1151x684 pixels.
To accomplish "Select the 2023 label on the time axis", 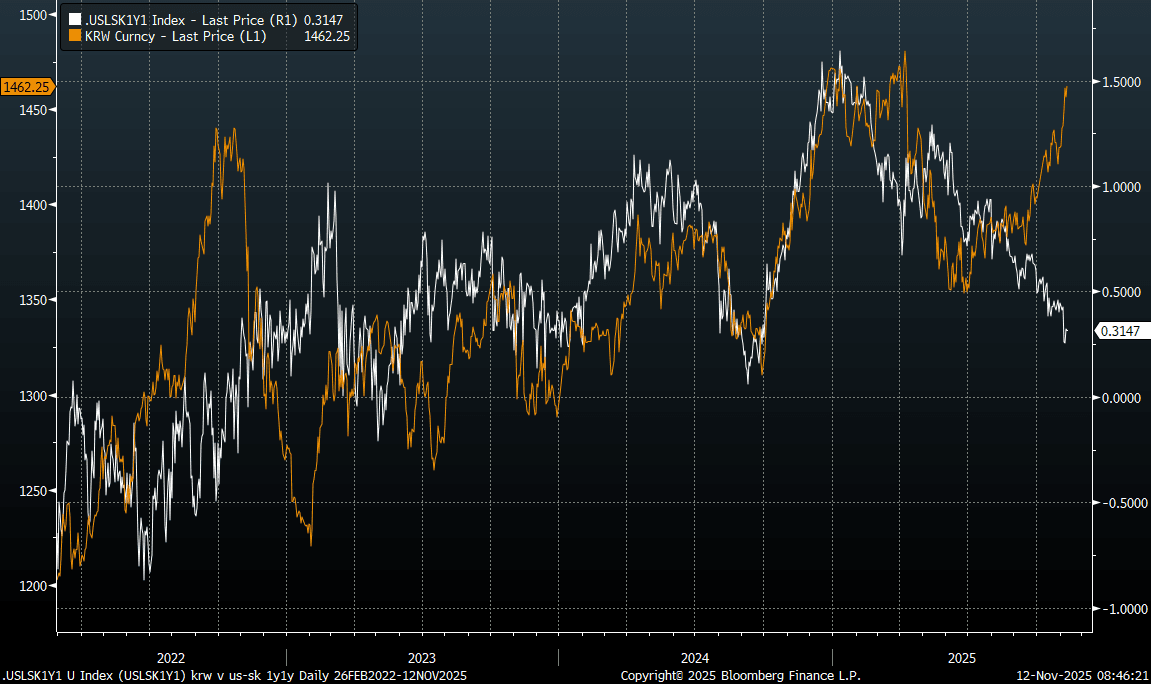I will (x=422, y=658).
